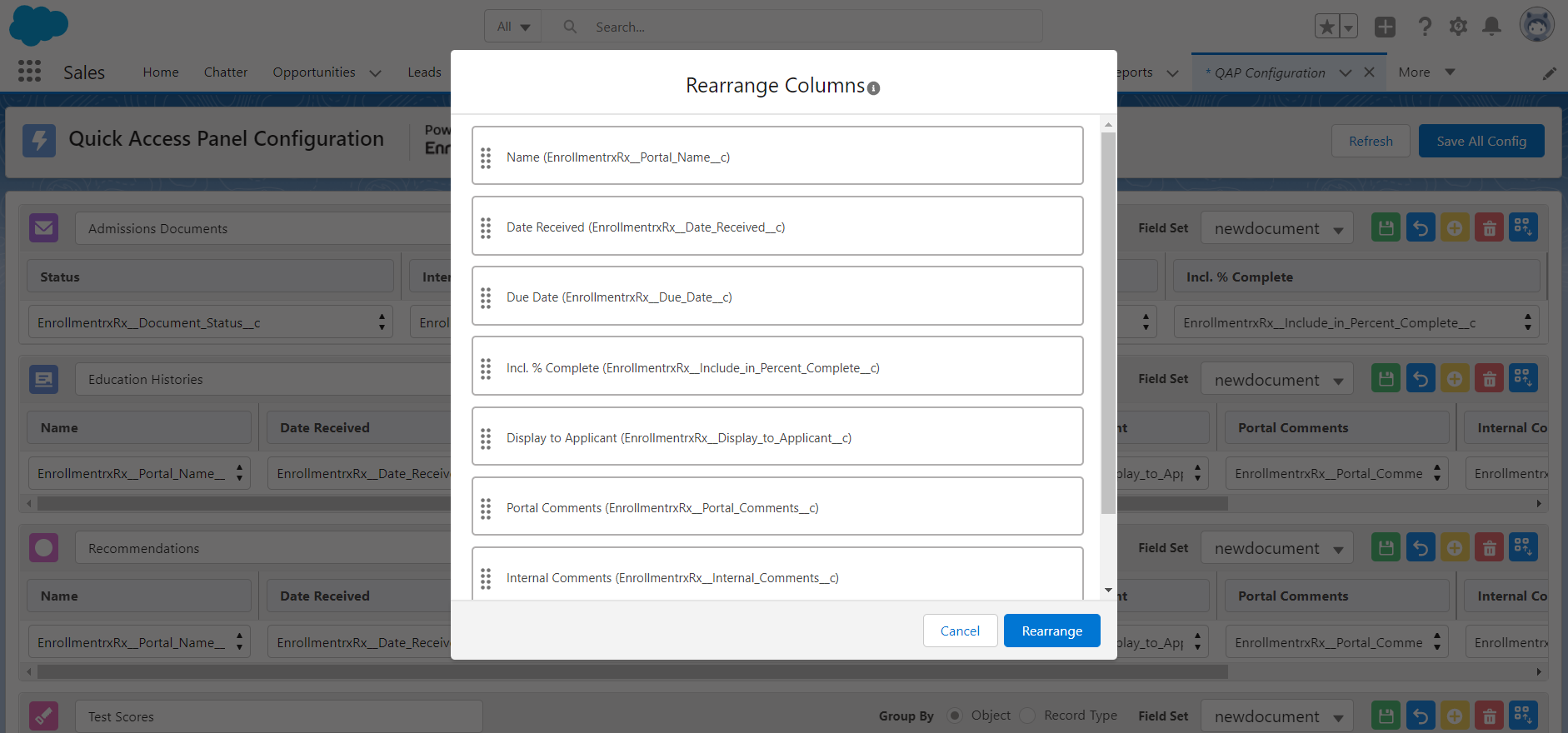
Task: Open the App Launcher grid icon
Action: 29,72
